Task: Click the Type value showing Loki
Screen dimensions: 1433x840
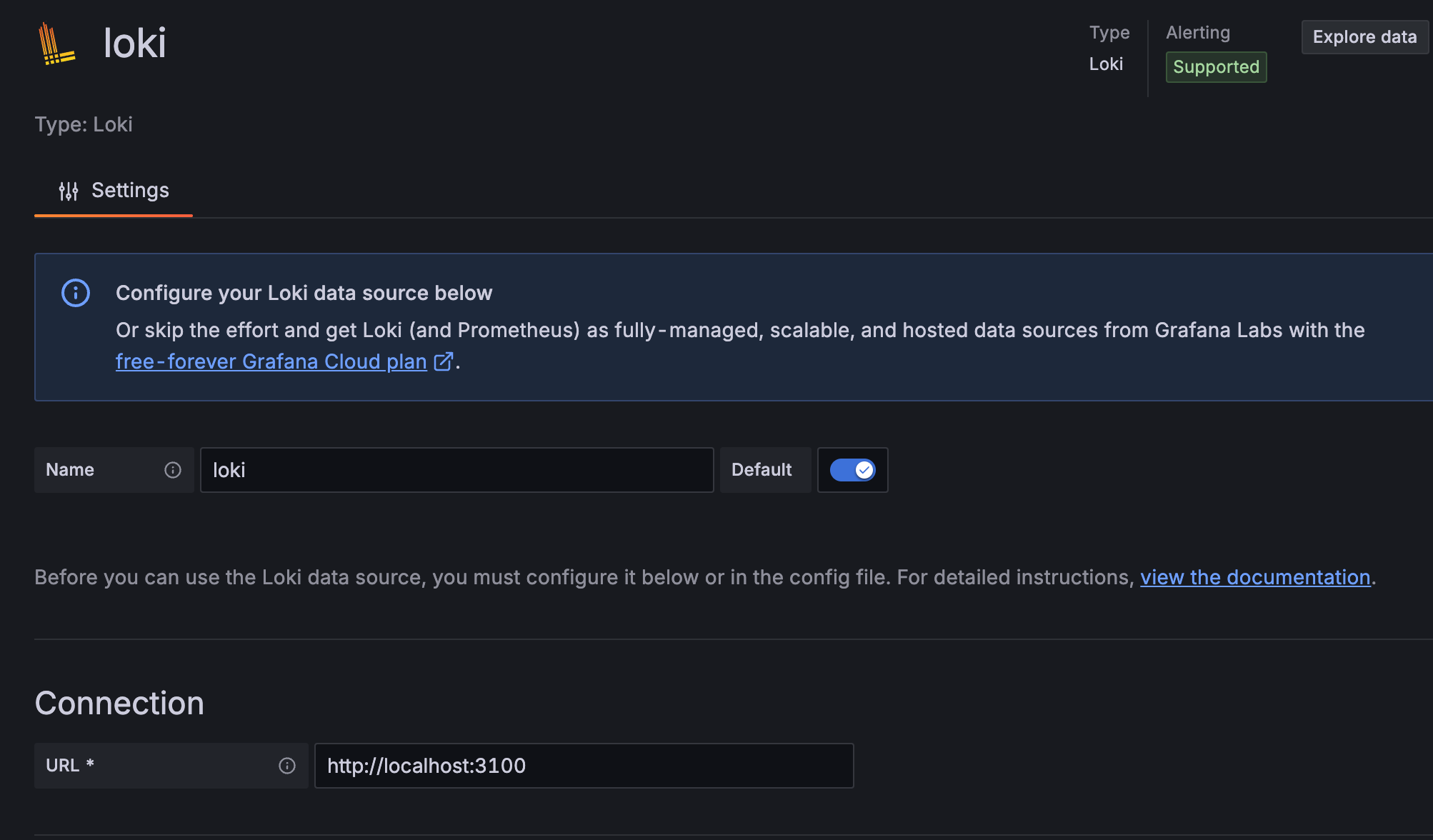Action: tap(1106, 64)
